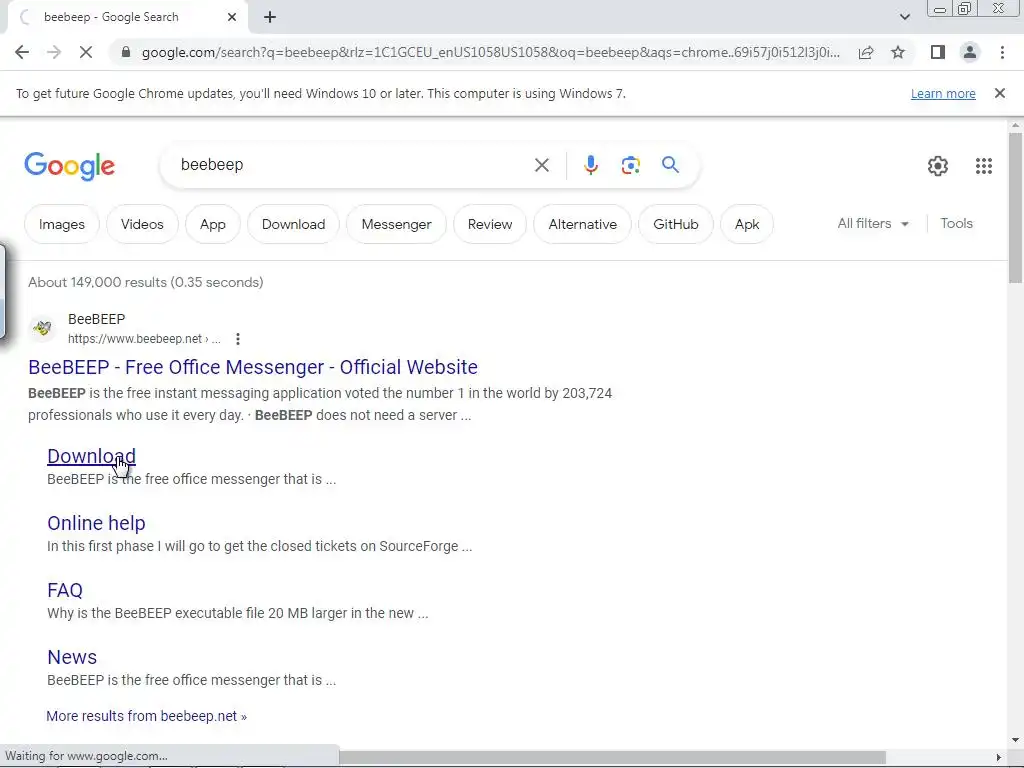The width and height of the screenshot is (1024, 768).
Task: Click the BeeBEEP site name above the URL
Action: 97,319
